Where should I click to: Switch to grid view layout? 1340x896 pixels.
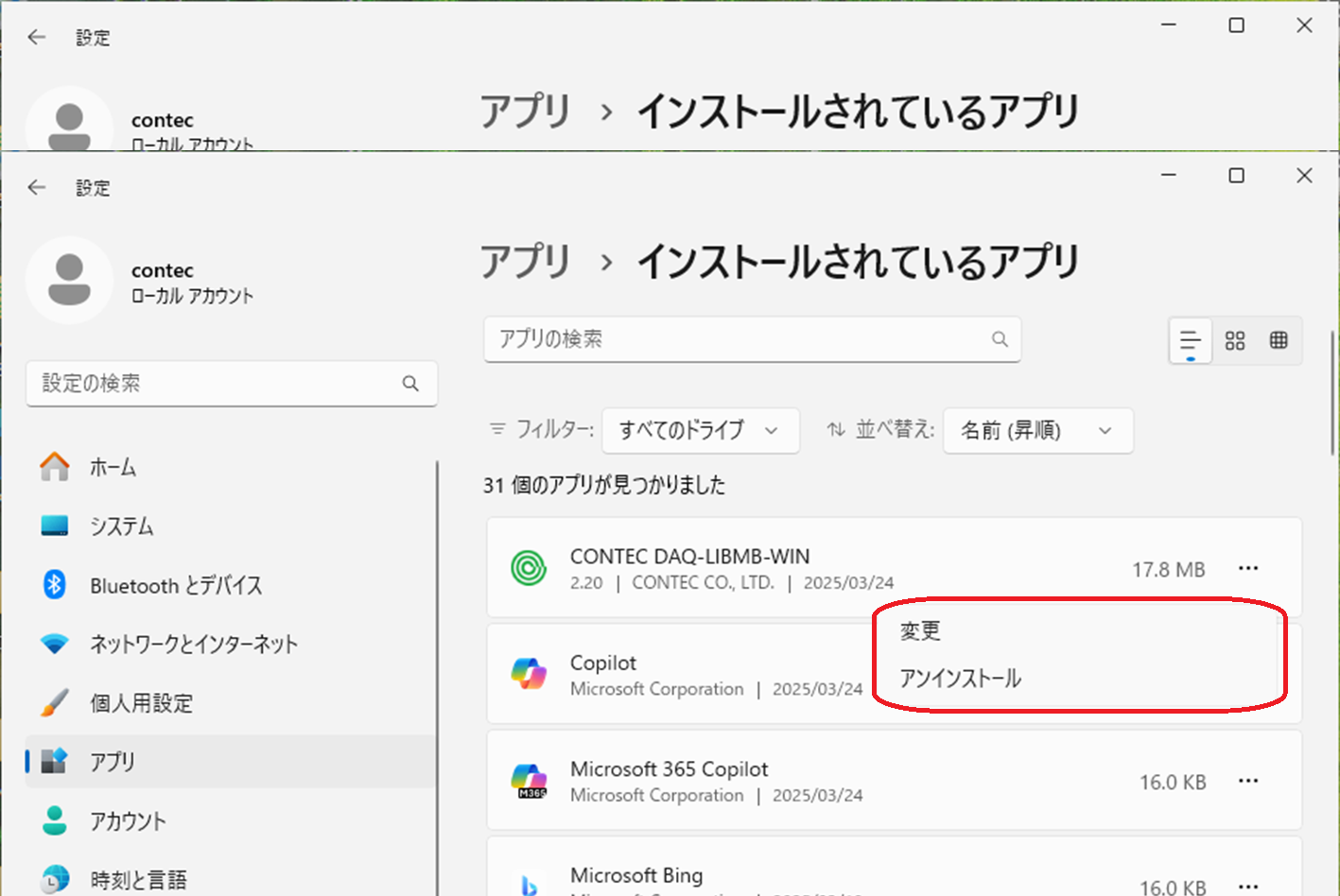[1235, 340]
